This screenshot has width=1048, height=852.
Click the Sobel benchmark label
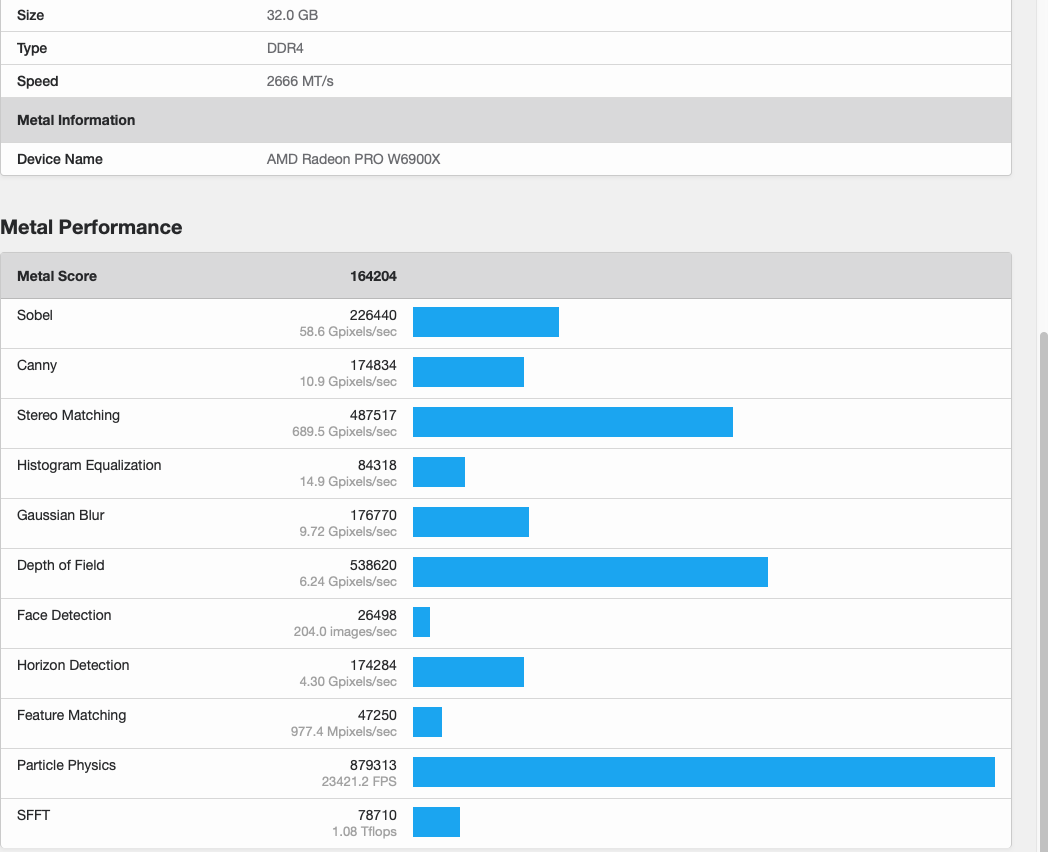(x=35, y=315)
